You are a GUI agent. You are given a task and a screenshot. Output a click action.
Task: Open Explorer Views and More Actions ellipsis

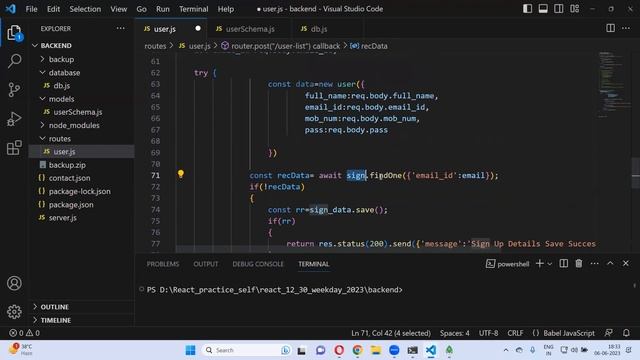[x=120, y=28]
